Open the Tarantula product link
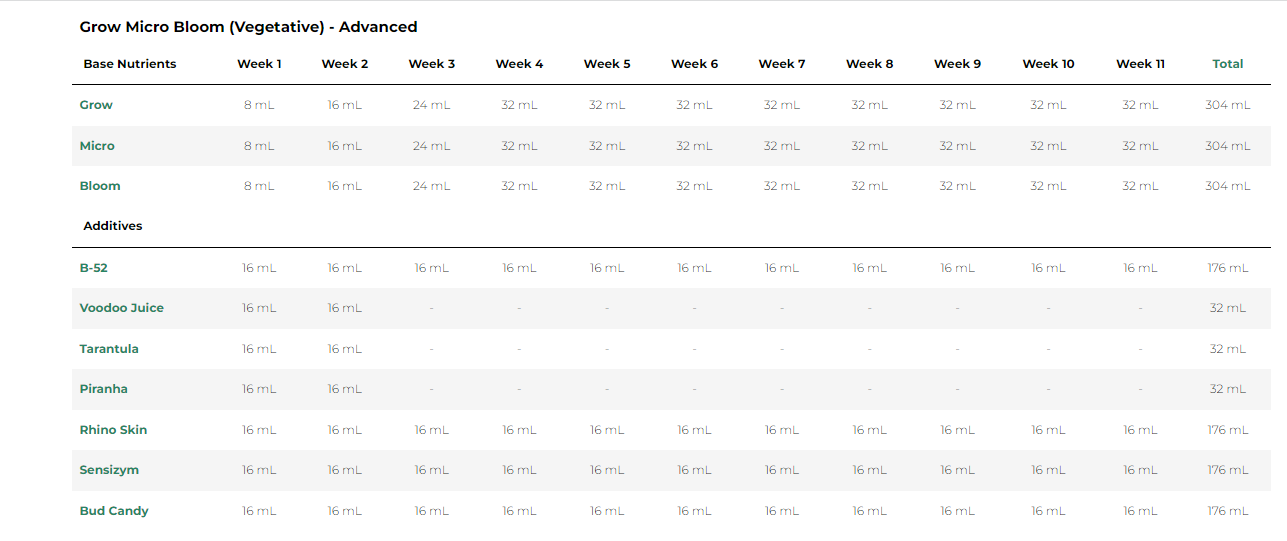This screenshot has width=1287, height=541. (x=109, y=349)
